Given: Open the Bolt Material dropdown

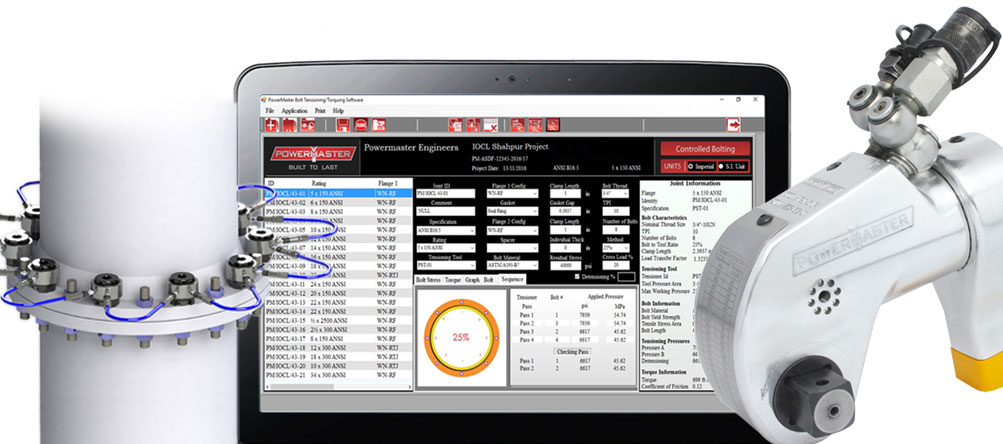Looking at the screenshot, I should pos(512,266).
